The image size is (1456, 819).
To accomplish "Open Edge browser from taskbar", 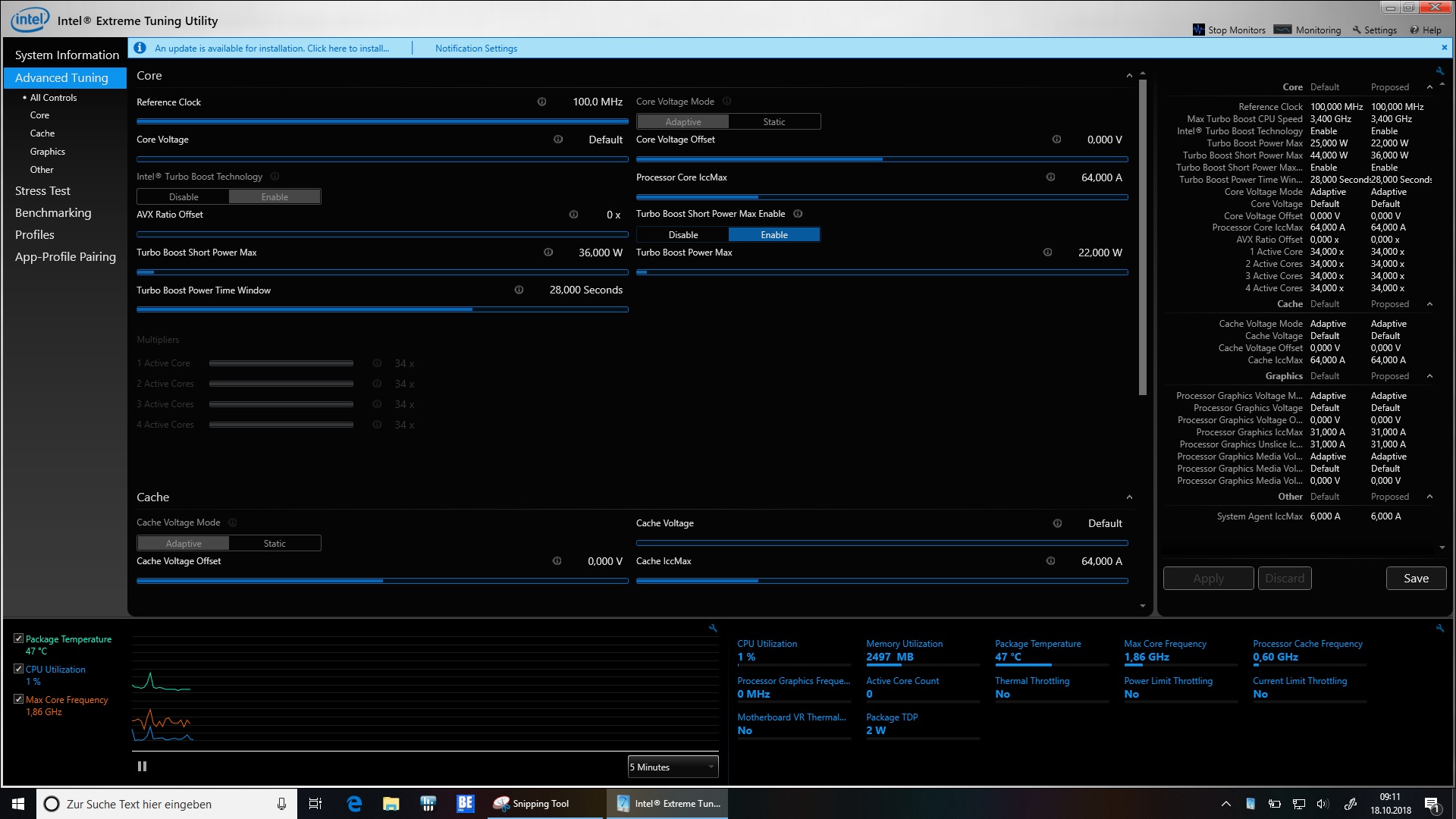I will pos(354,804).
